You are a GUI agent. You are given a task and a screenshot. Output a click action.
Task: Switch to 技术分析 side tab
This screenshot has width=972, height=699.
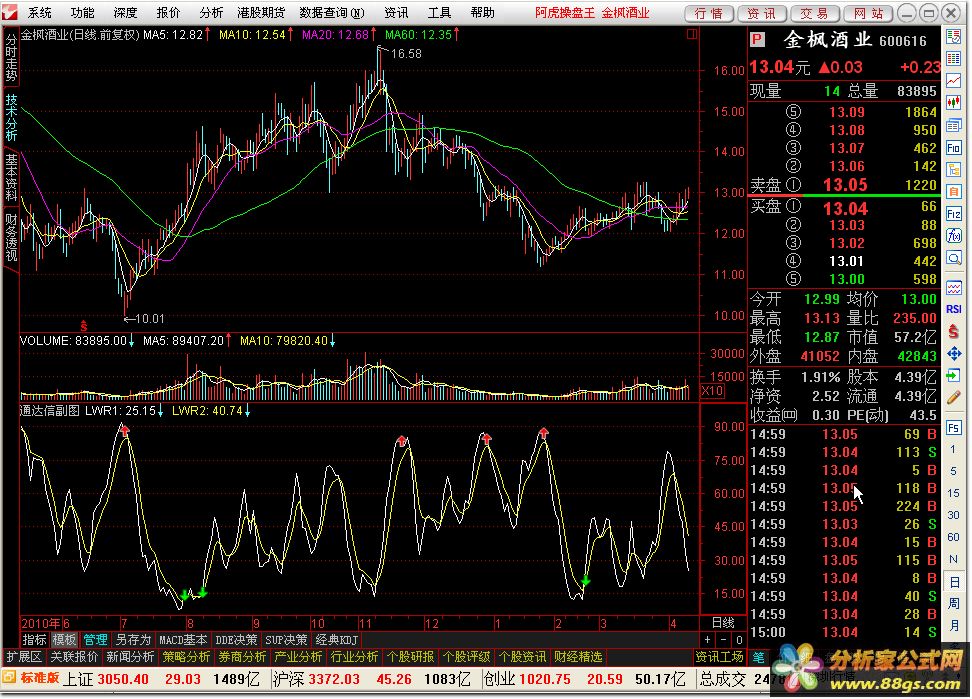point(11,117)
